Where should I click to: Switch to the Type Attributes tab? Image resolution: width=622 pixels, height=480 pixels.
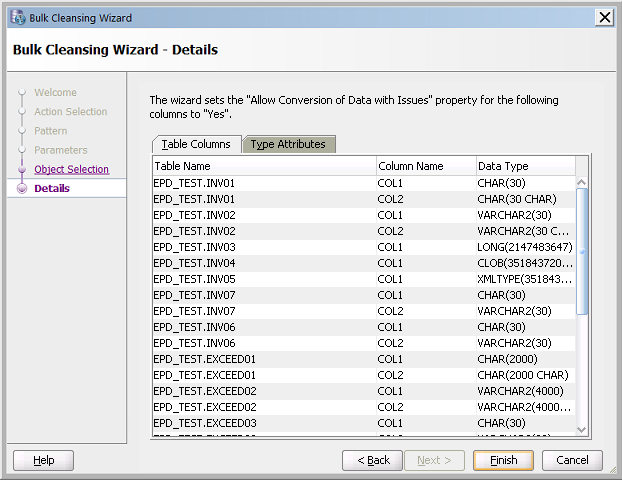290,144
